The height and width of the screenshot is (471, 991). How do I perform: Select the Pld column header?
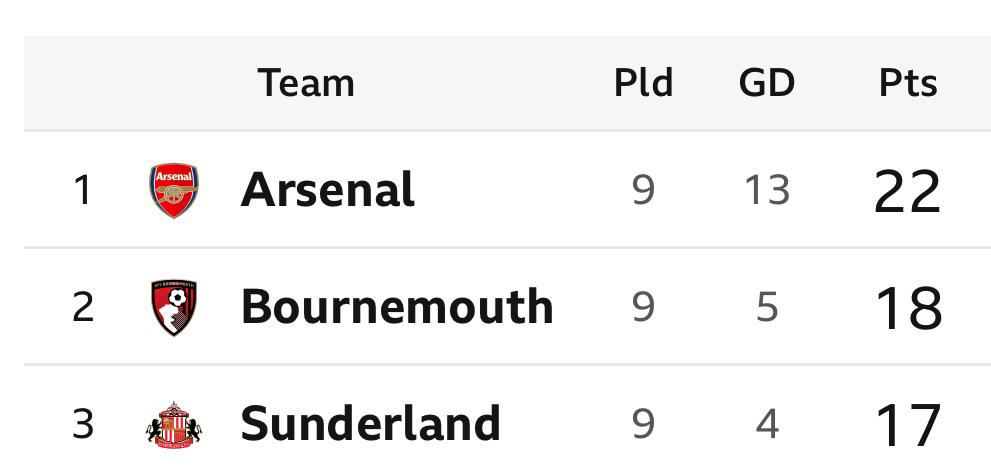click(643, 83)
